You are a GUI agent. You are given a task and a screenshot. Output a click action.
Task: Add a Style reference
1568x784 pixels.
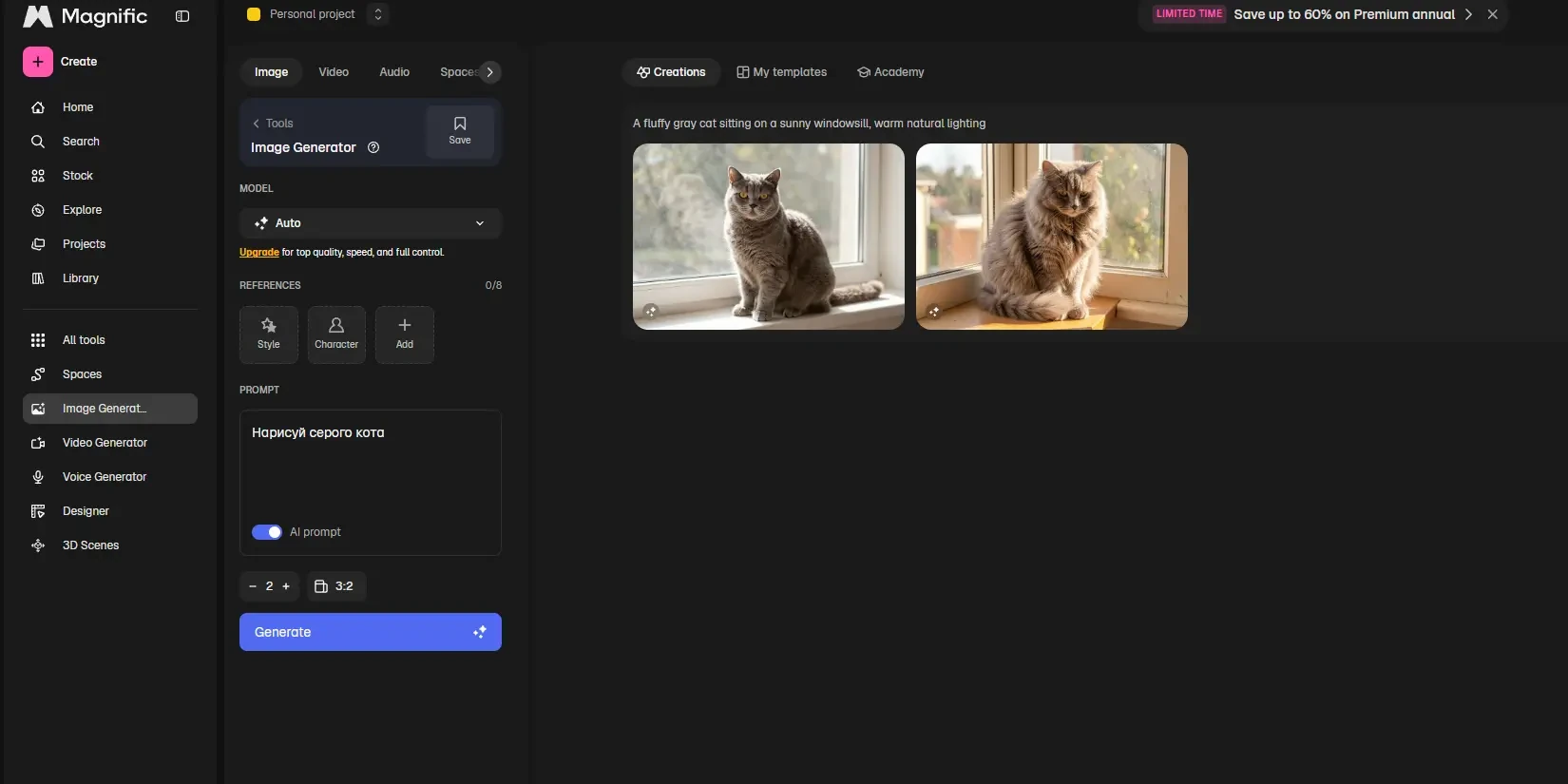tap(269, 335)
